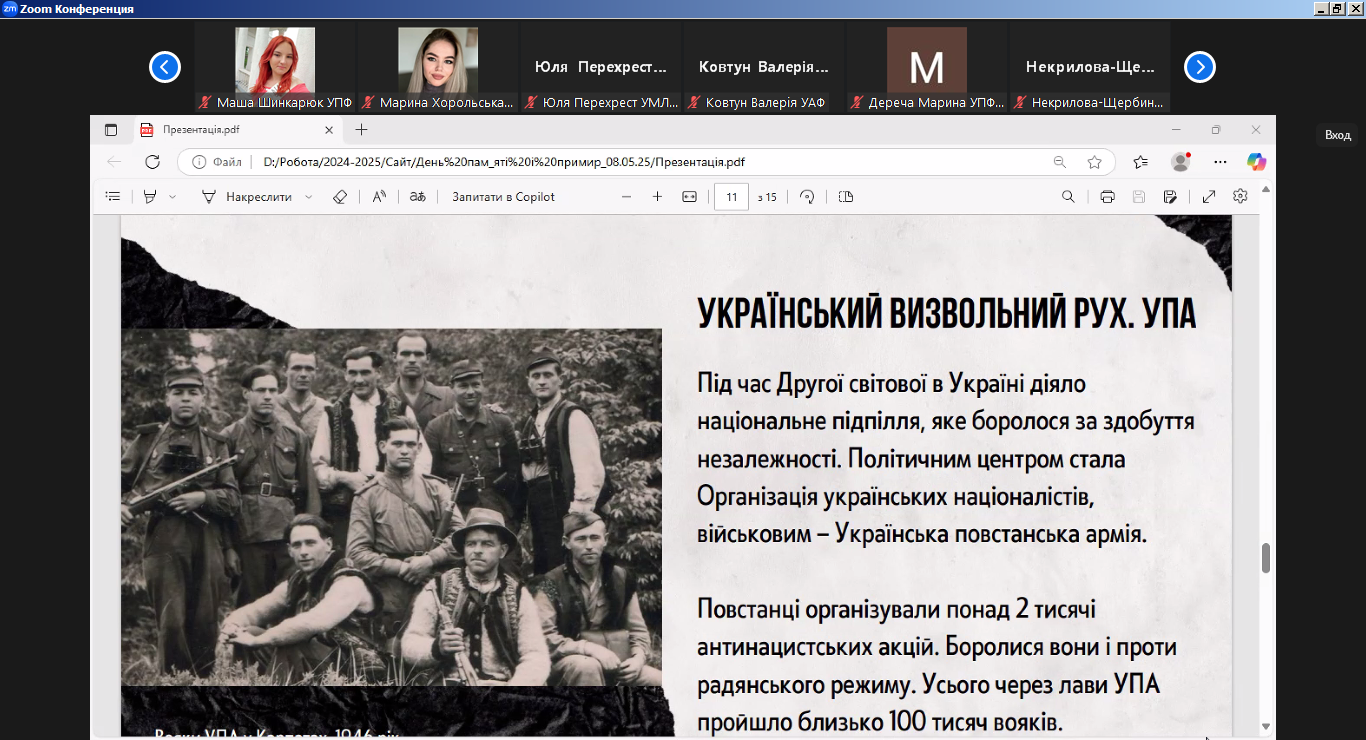The height and width of the screenshot is (740, 1366).
Task: Toggle fit to width mode
Action: coord(689,197)
